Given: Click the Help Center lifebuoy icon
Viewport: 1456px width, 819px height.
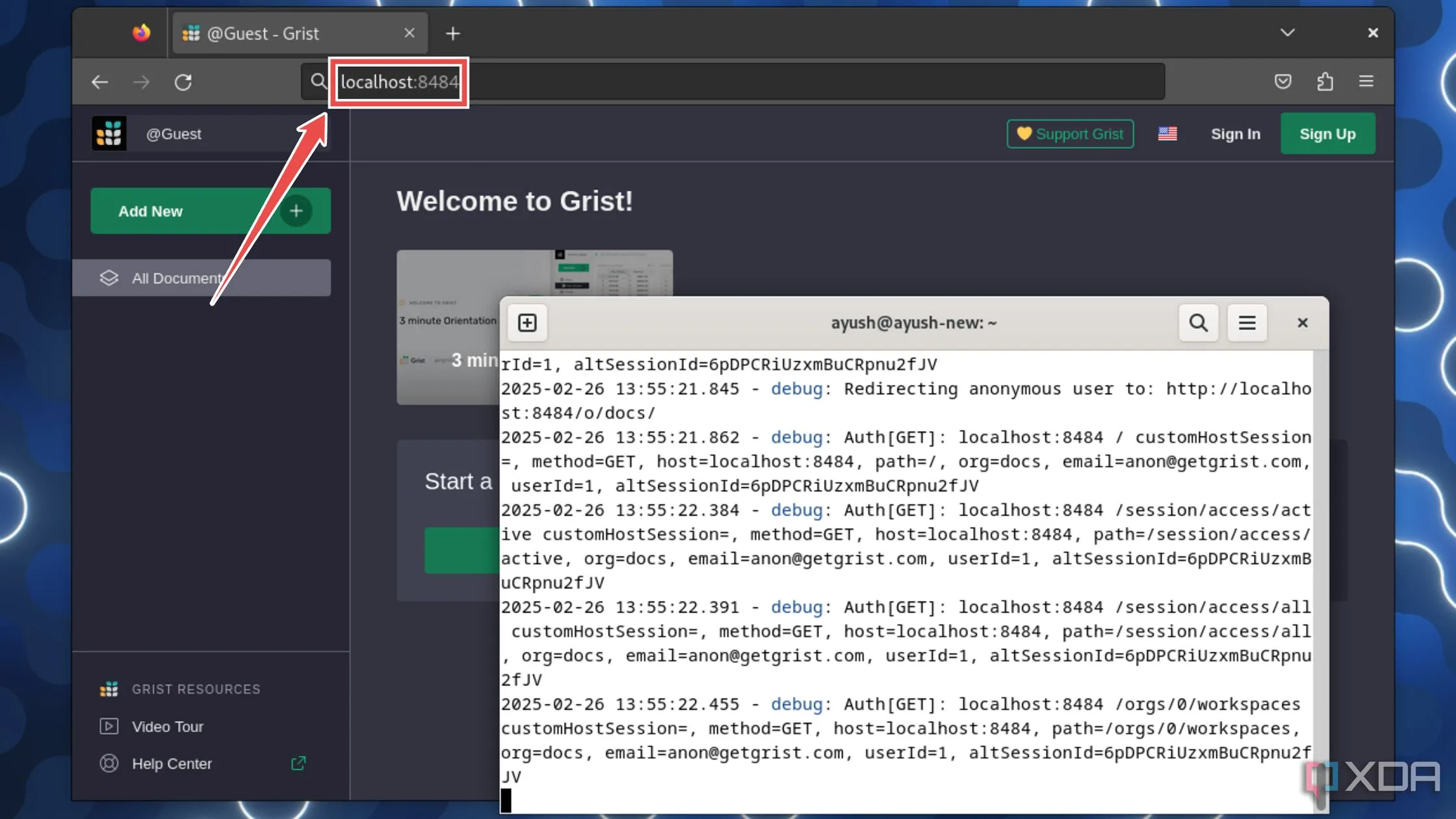Looking at the screenshot, I should pos(109,763).
